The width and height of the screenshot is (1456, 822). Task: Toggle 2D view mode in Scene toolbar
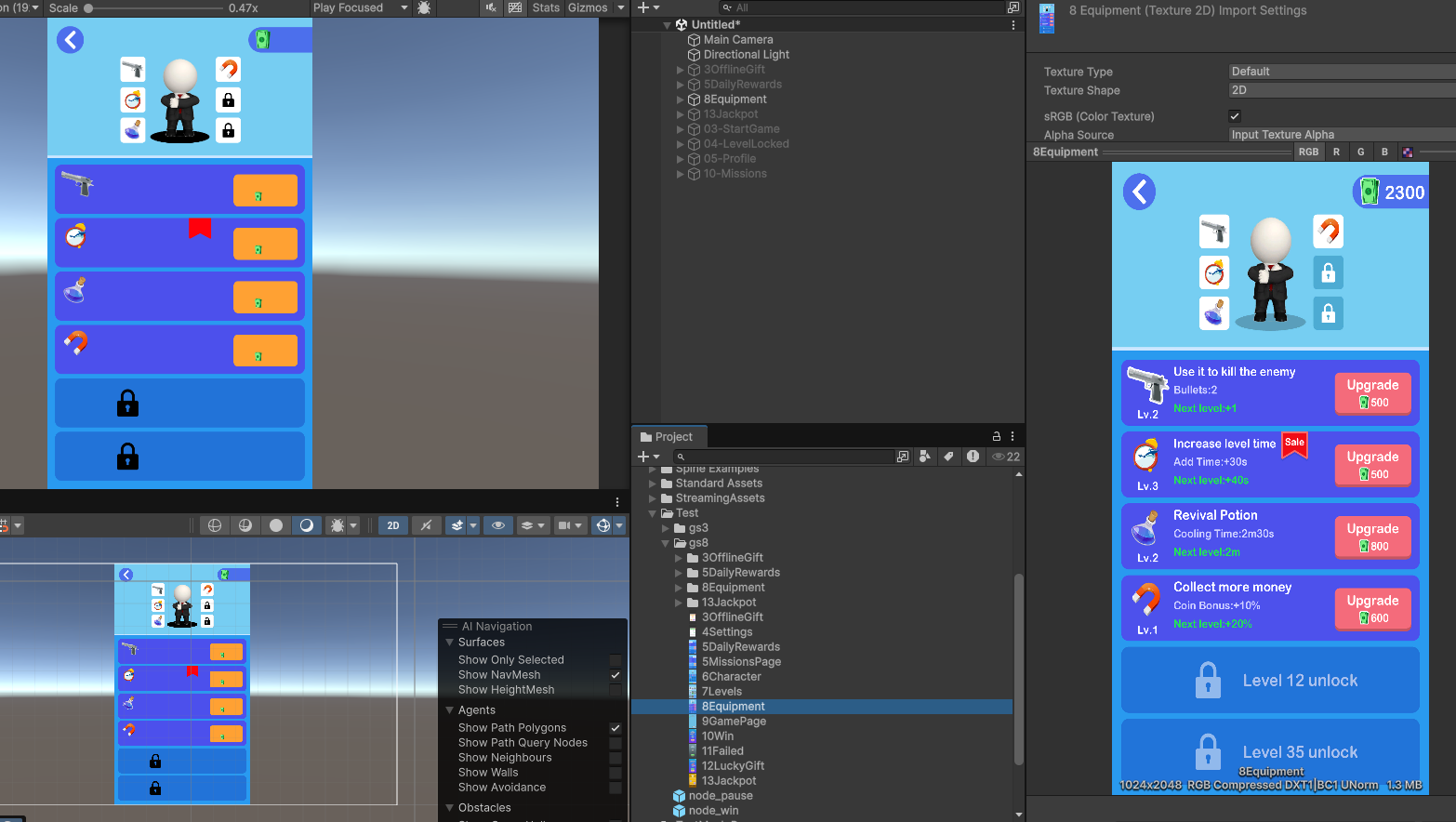point(392,525)
